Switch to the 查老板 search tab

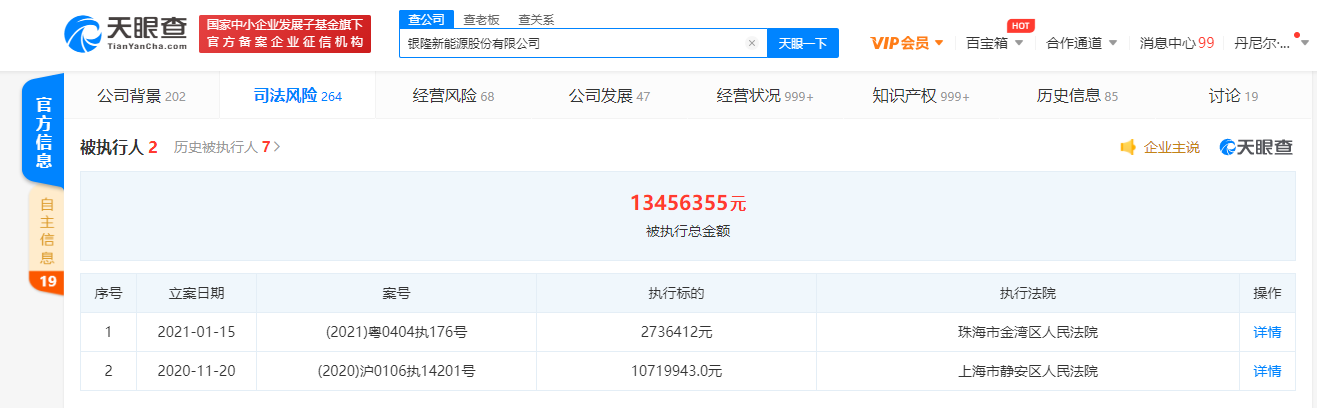(x=481, y=20)
